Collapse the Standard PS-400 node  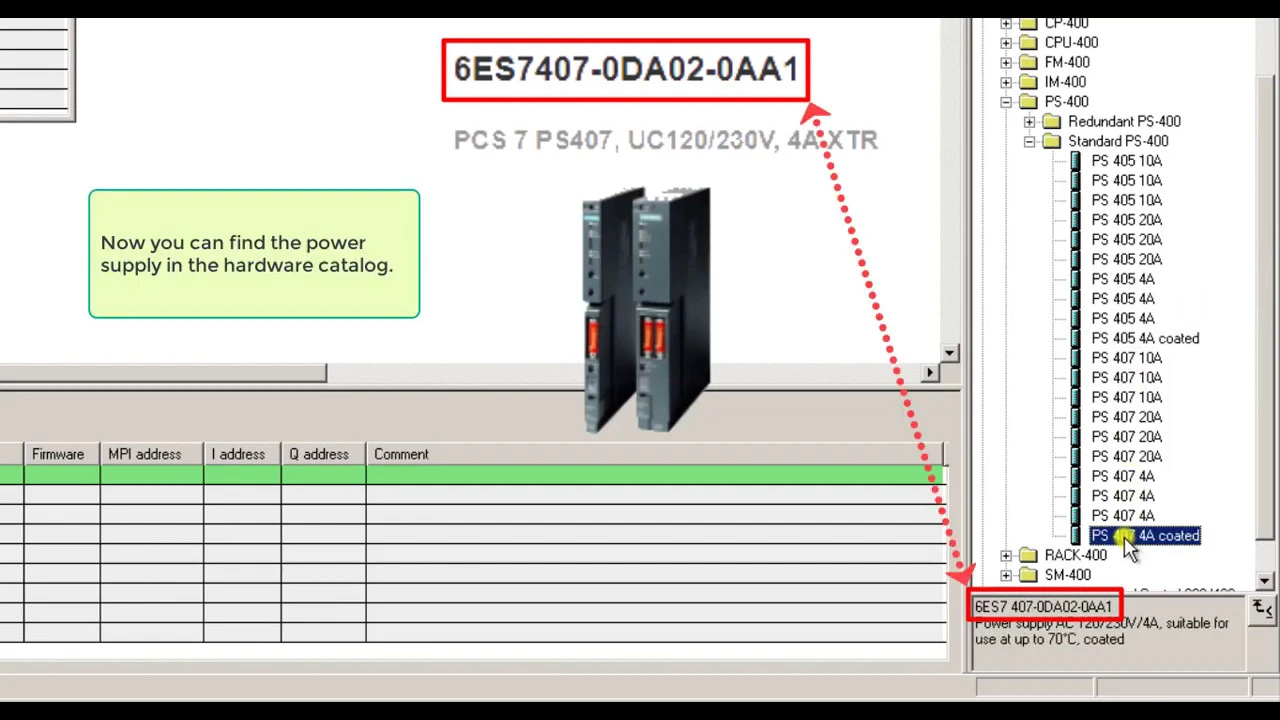[x=1030, y=141]
